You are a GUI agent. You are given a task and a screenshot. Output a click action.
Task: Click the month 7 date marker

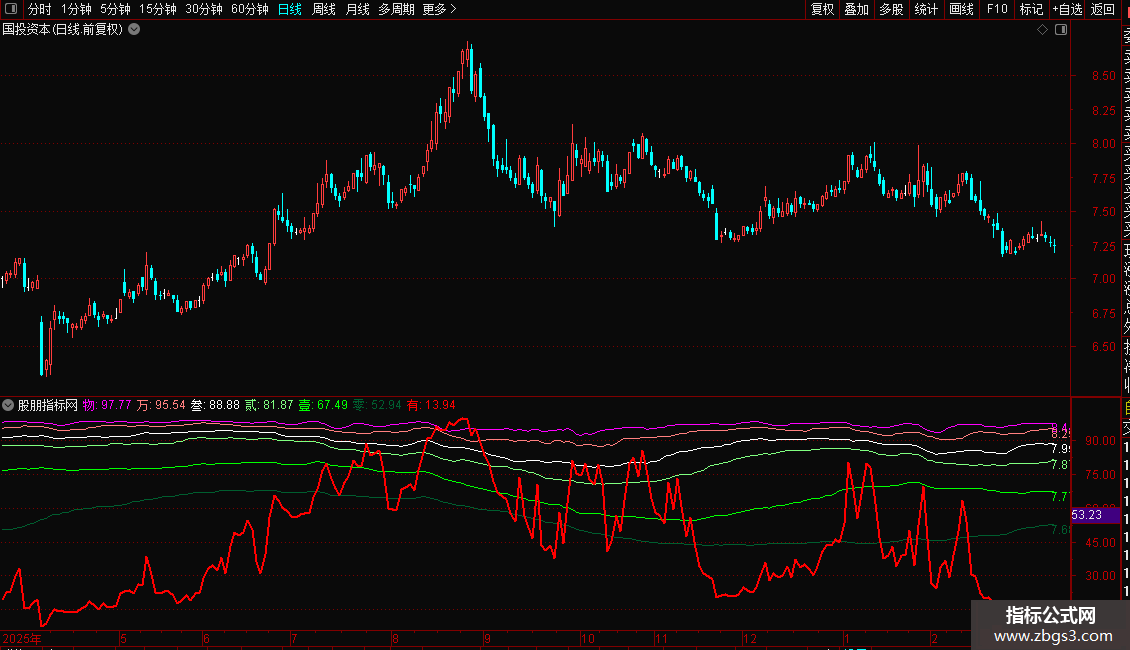click(x=294, y=638)
